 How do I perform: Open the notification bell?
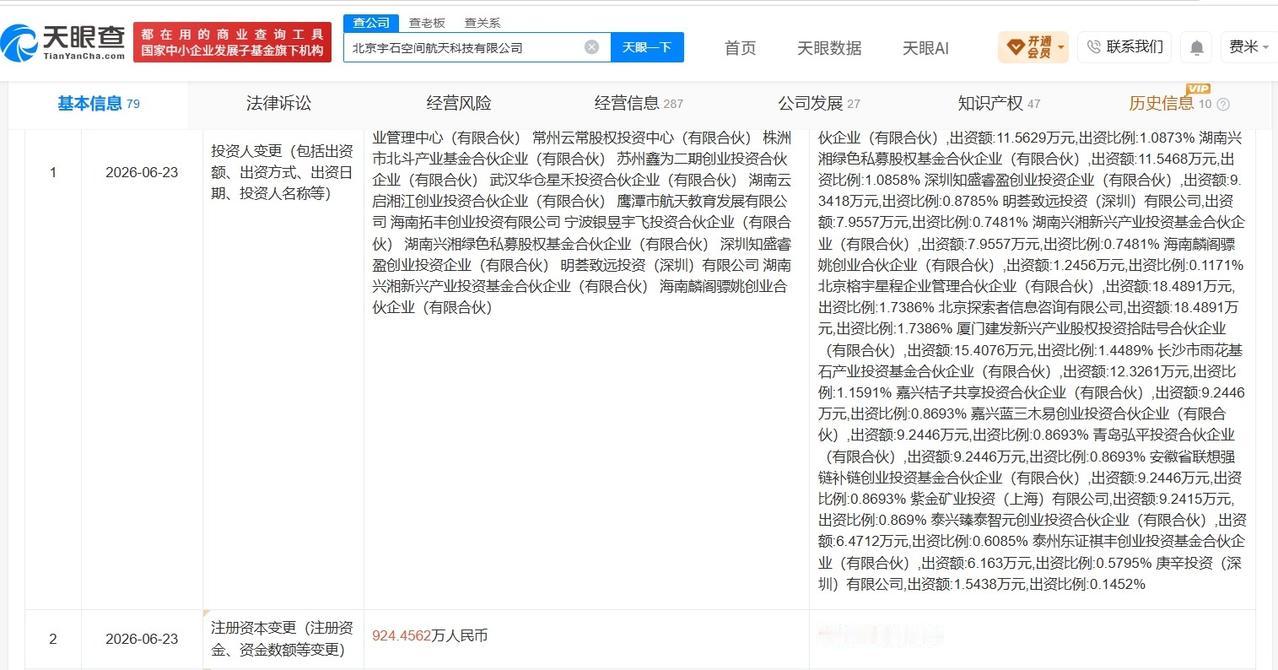(1196, 47)
